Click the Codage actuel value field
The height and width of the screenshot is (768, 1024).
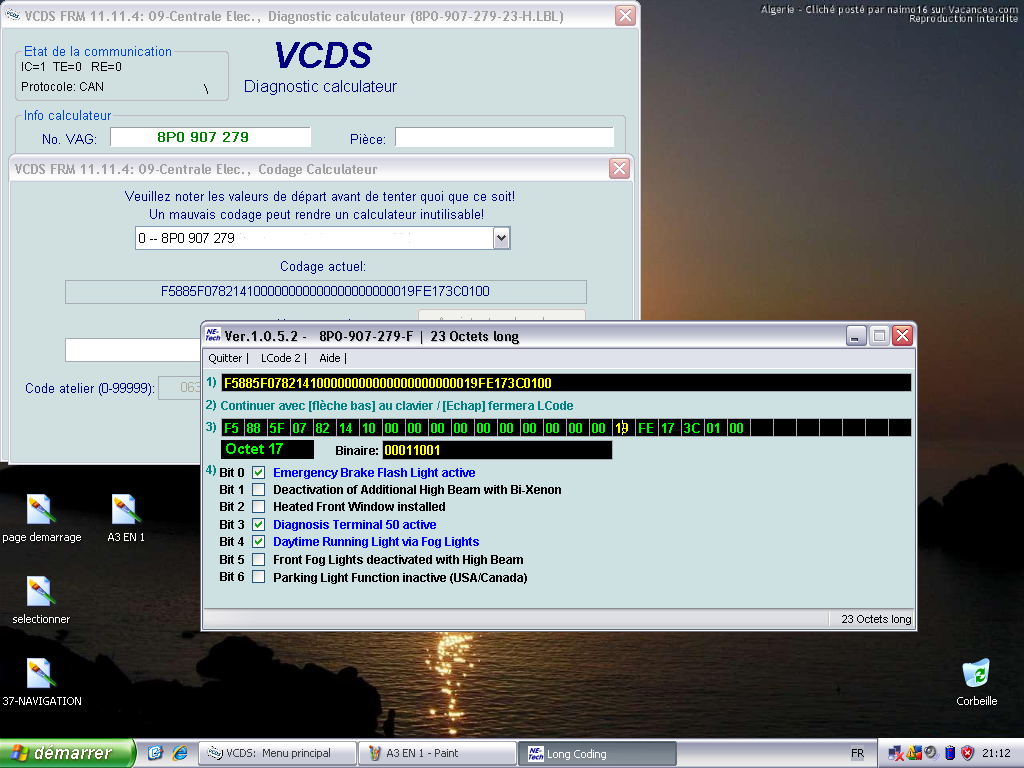point(325,292)
